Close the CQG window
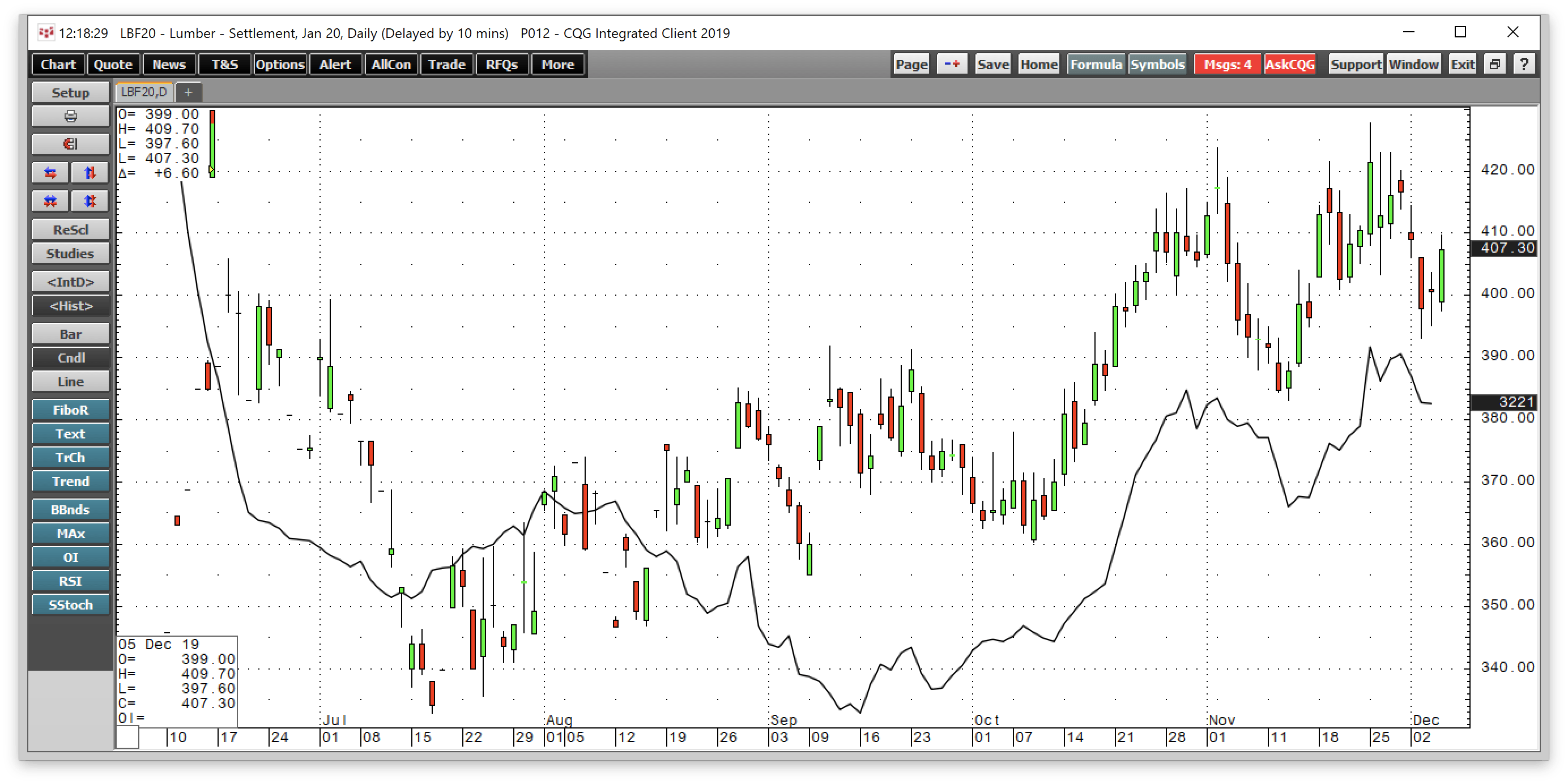This screenshot has height=784, width=1568. click(x=1512, y=32)
